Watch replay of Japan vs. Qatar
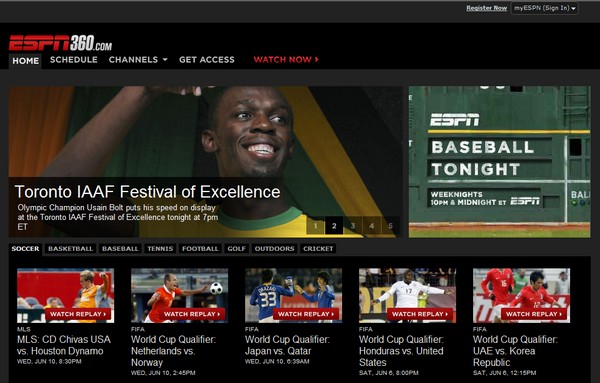600x383 pixels. pyautogui.click(x=306, y=314)
